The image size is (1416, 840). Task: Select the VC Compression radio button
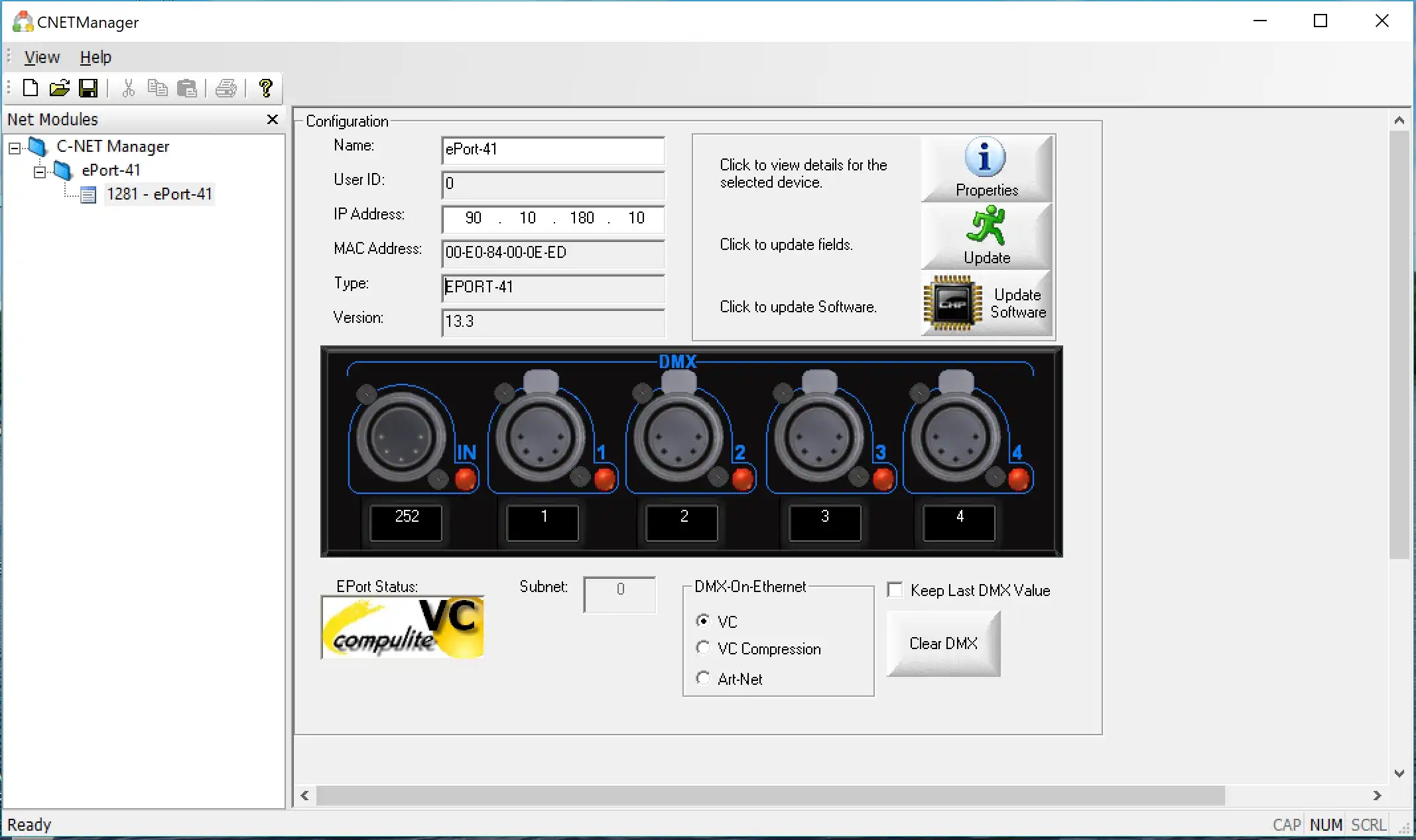pos(703,648)
